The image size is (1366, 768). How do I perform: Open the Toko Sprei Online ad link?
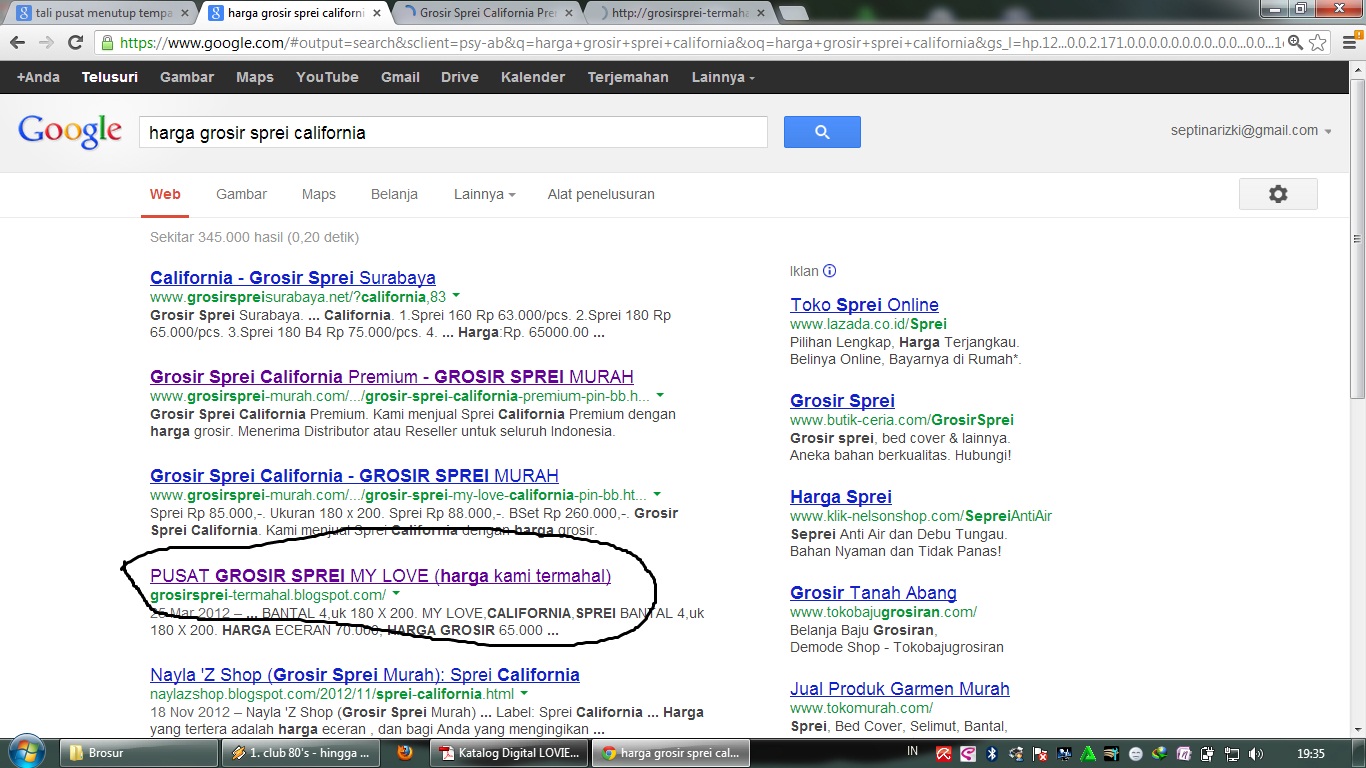(863, 304)
